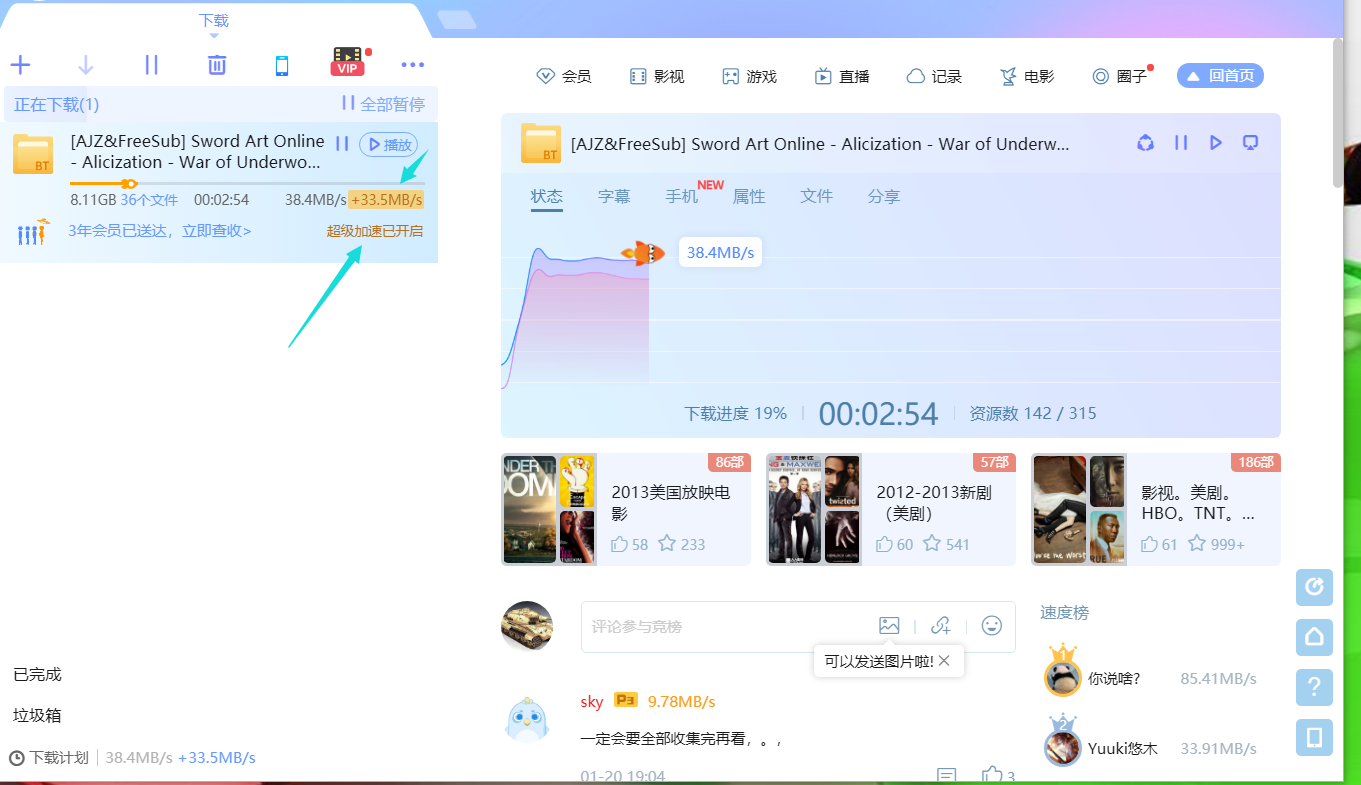This screenshot has height=785, width=1361.
Task: Select the new download (+) icon
Action: (x=20, y=63)
